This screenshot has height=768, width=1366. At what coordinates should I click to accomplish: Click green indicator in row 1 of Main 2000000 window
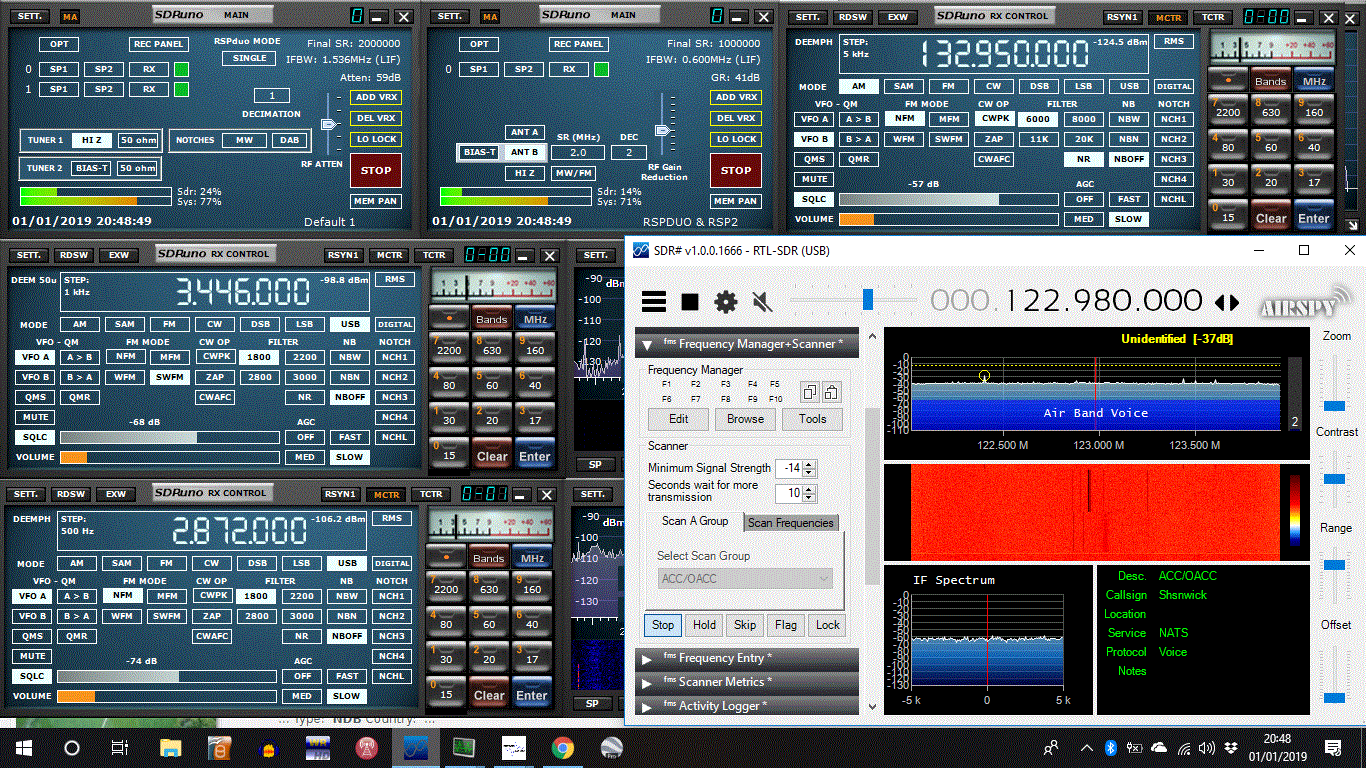[x=181, y=90]
